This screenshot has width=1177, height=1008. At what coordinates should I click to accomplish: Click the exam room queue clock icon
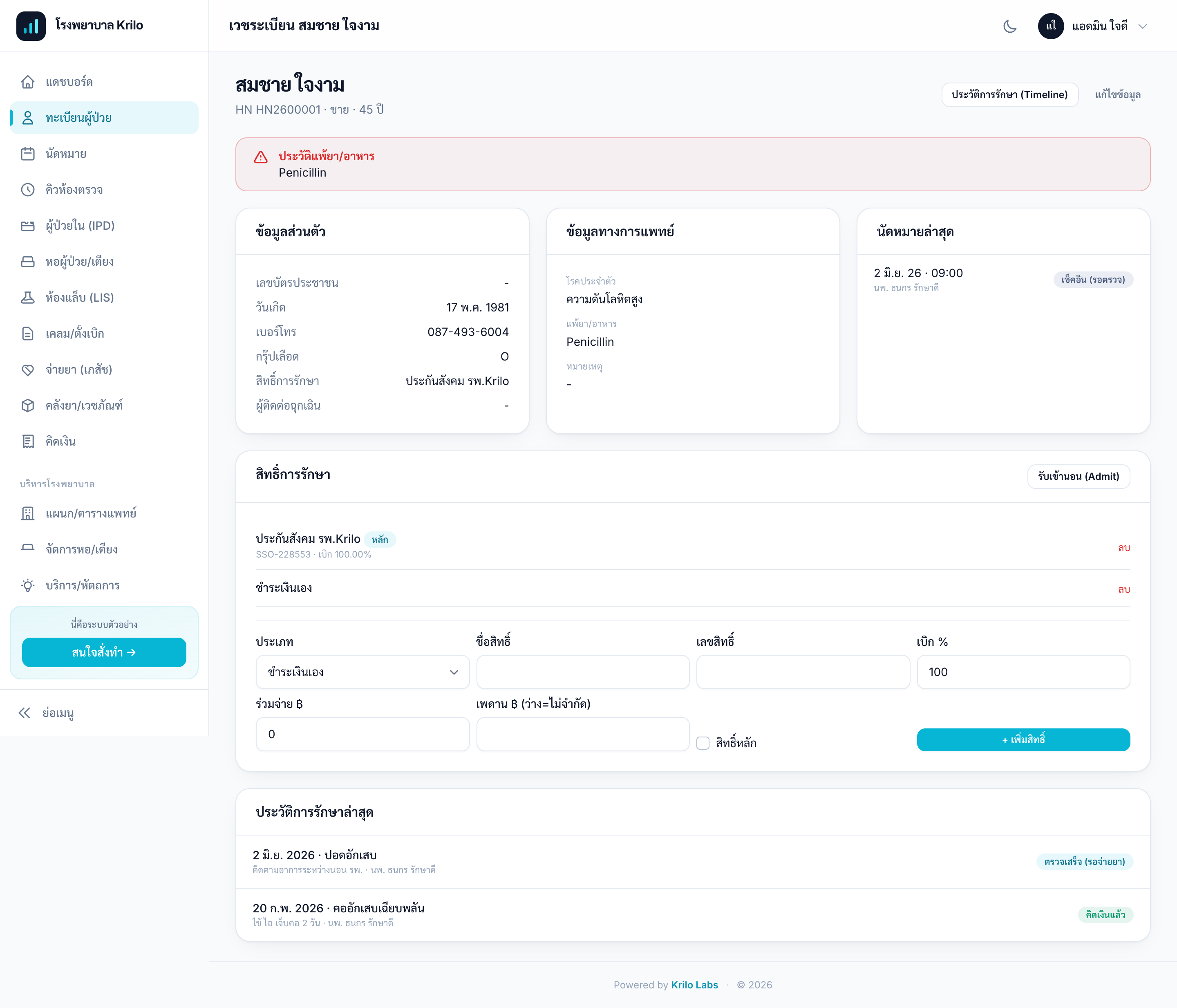[28, 190]
